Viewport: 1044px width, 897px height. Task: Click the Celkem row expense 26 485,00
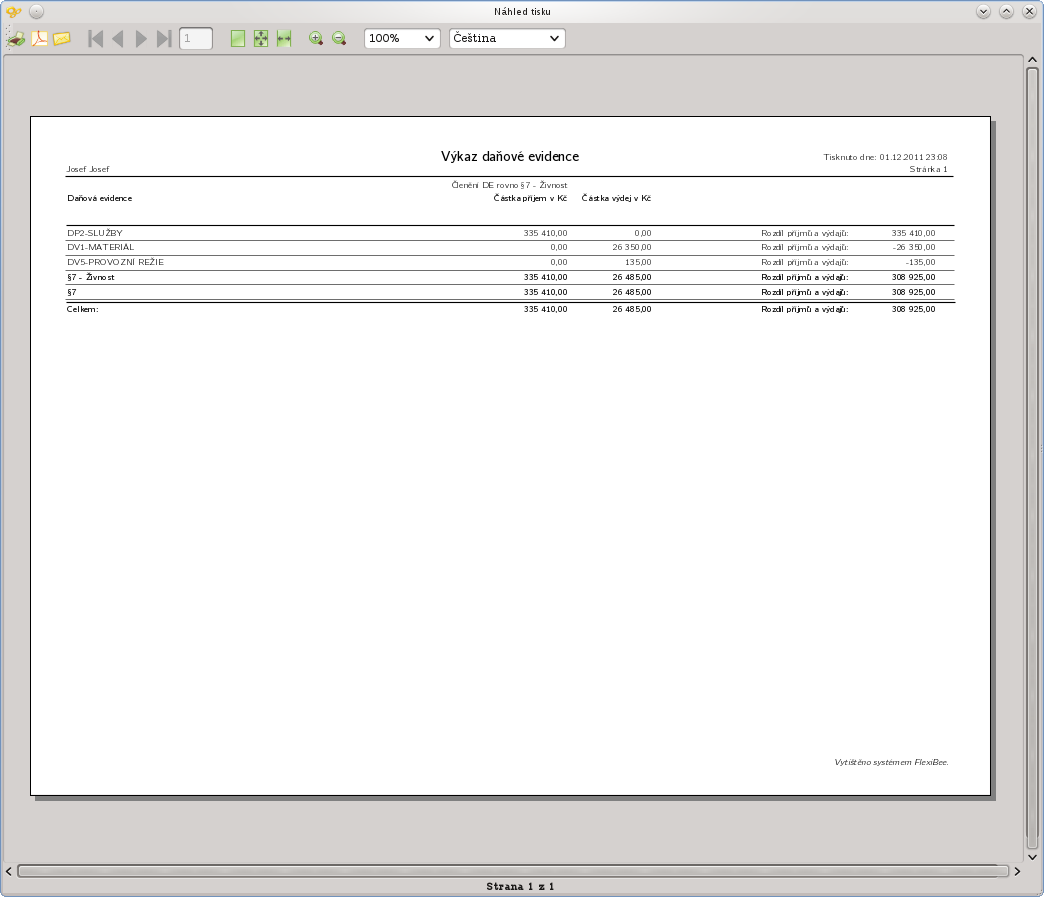[632, 309]
